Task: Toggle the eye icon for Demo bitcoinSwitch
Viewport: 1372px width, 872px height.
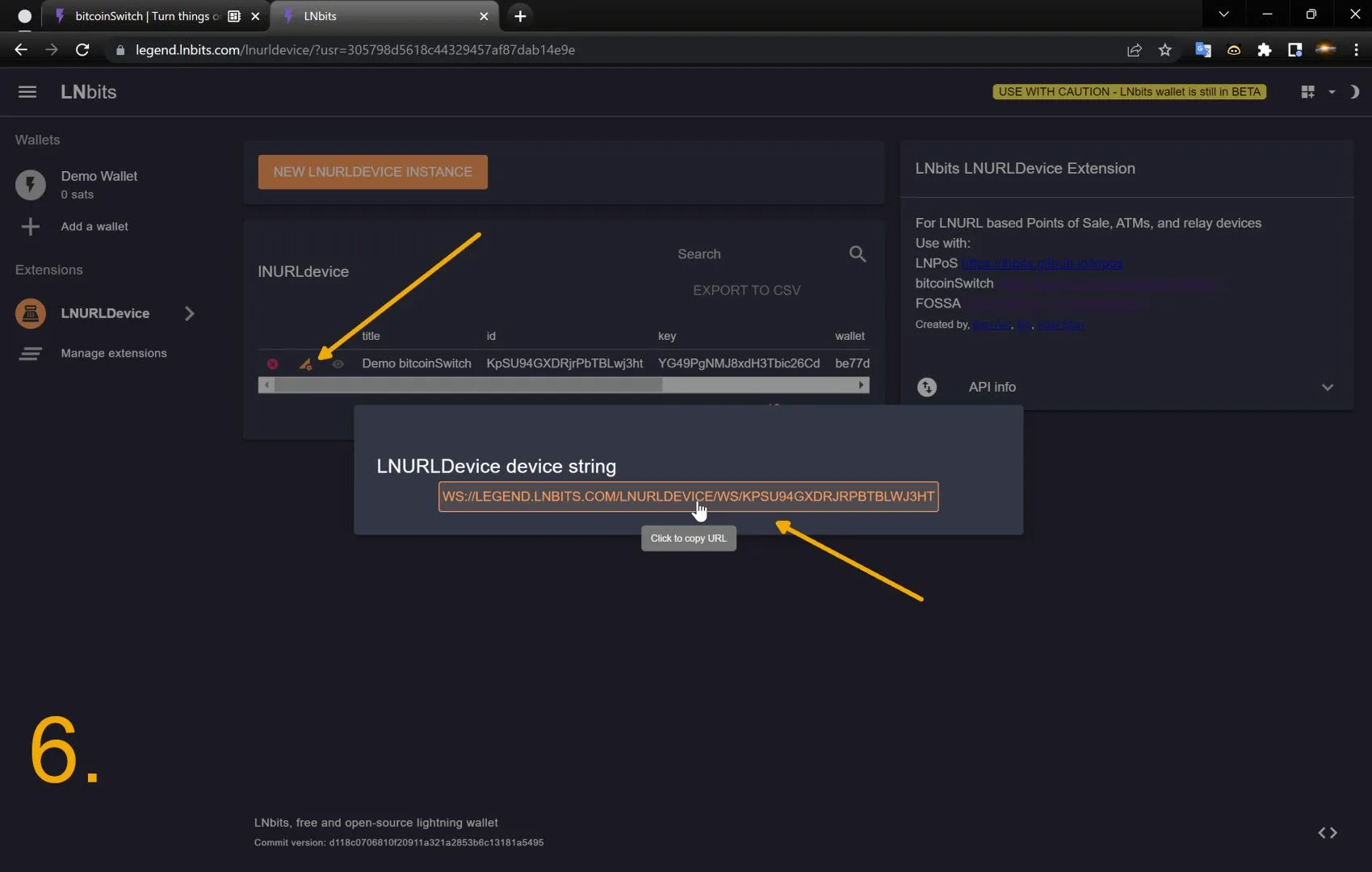Action: pyautogui.click(x=338, y=364)
